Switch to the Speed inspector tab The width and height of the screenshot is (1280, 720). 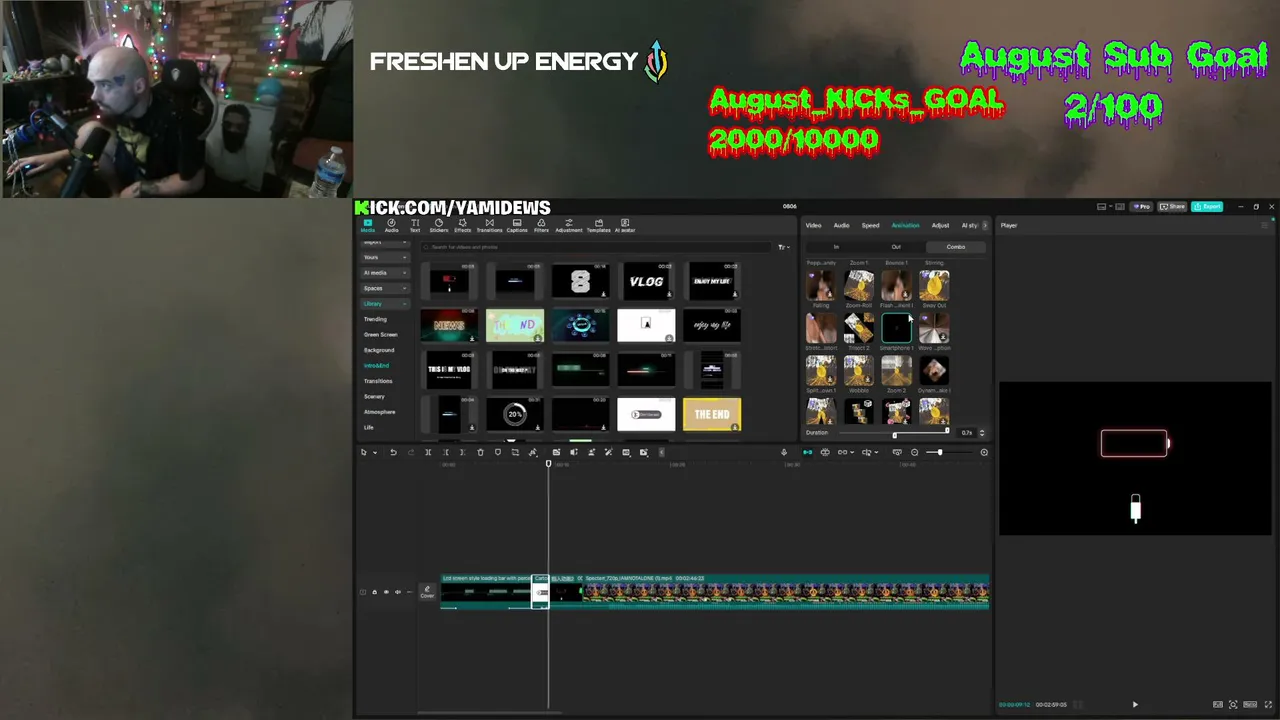871,225
